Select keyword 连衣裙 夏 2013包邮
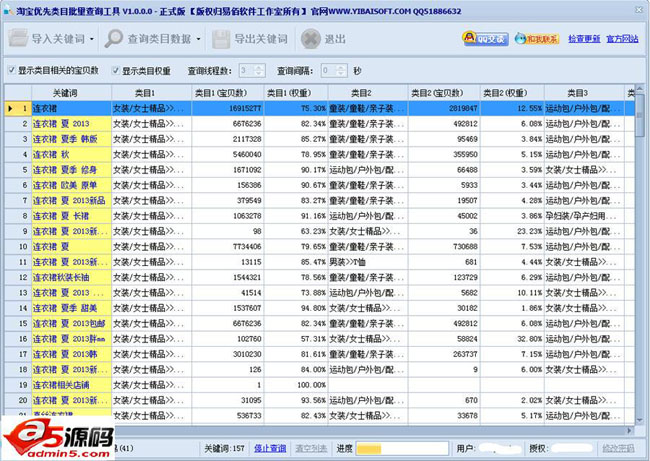 click(x=71, y=323)
